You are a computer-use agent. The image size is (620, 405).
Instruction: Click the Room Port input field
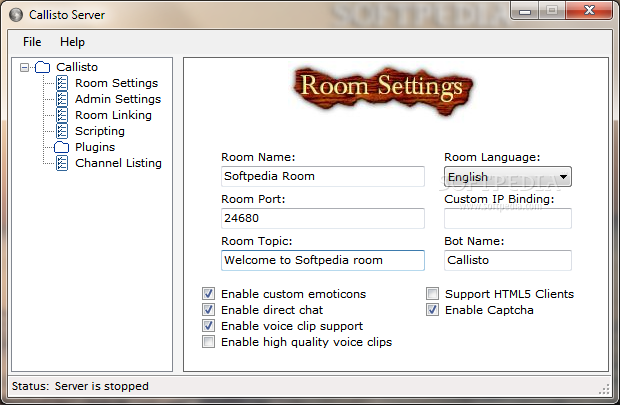323,218
